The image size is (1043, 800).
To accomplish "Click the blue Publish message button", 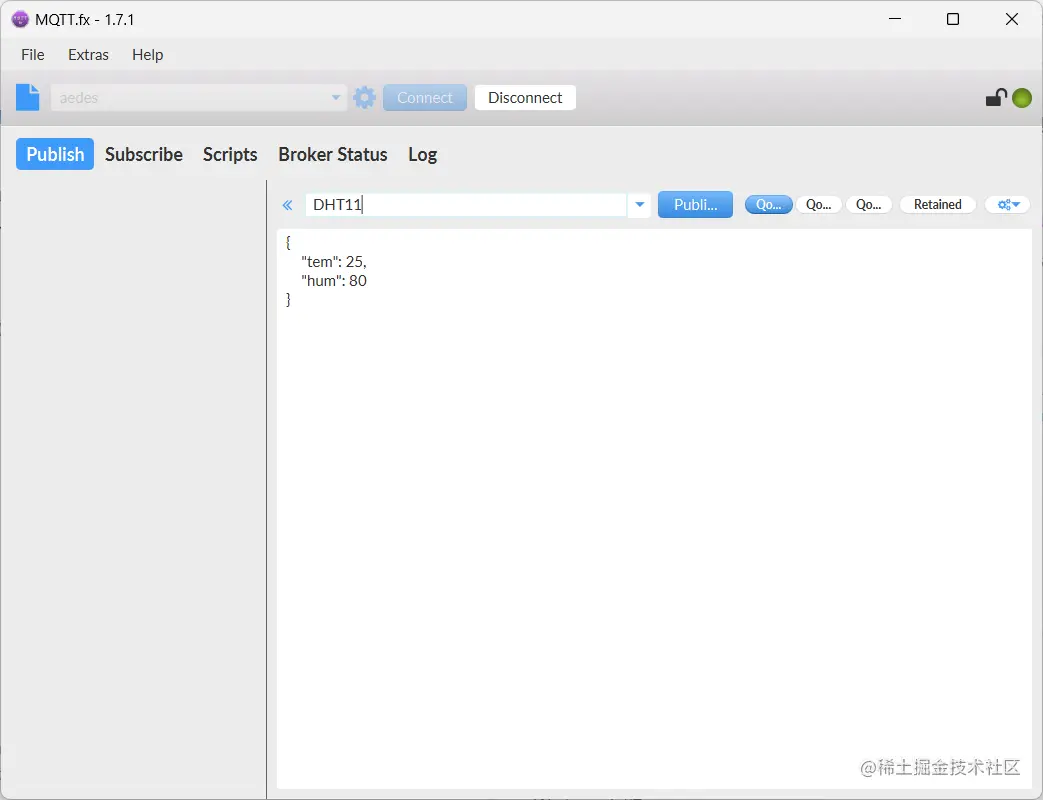I will (695, 205).
